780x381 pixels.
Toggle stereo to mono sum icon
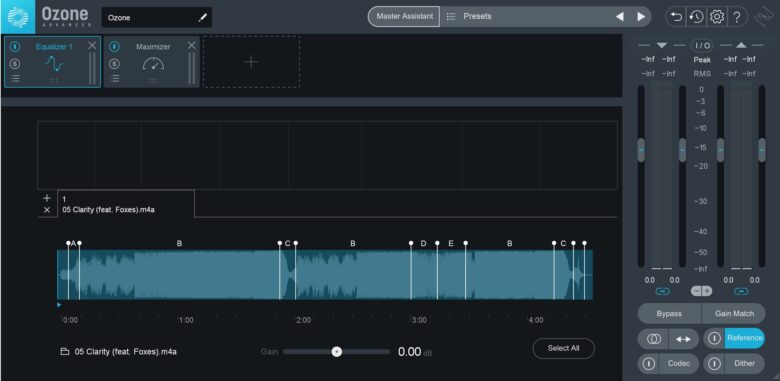(654, 339)
